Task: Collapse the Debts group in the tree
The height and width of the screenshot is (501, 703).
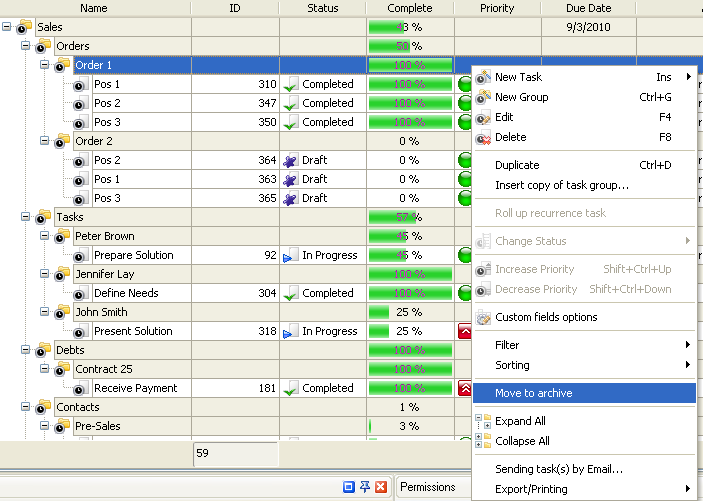Action: (26, 350)
